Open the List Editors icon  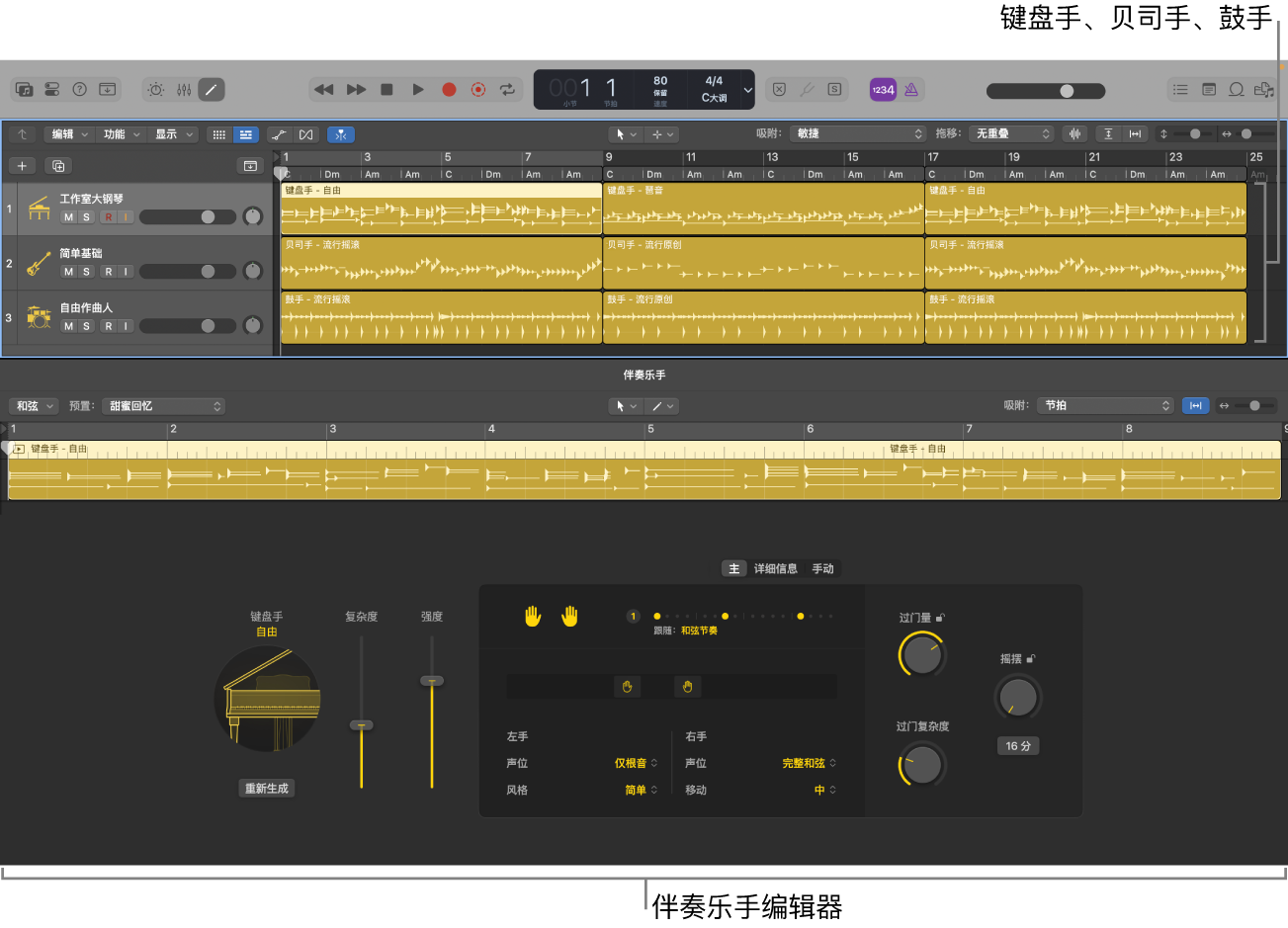click(1180, 90)
